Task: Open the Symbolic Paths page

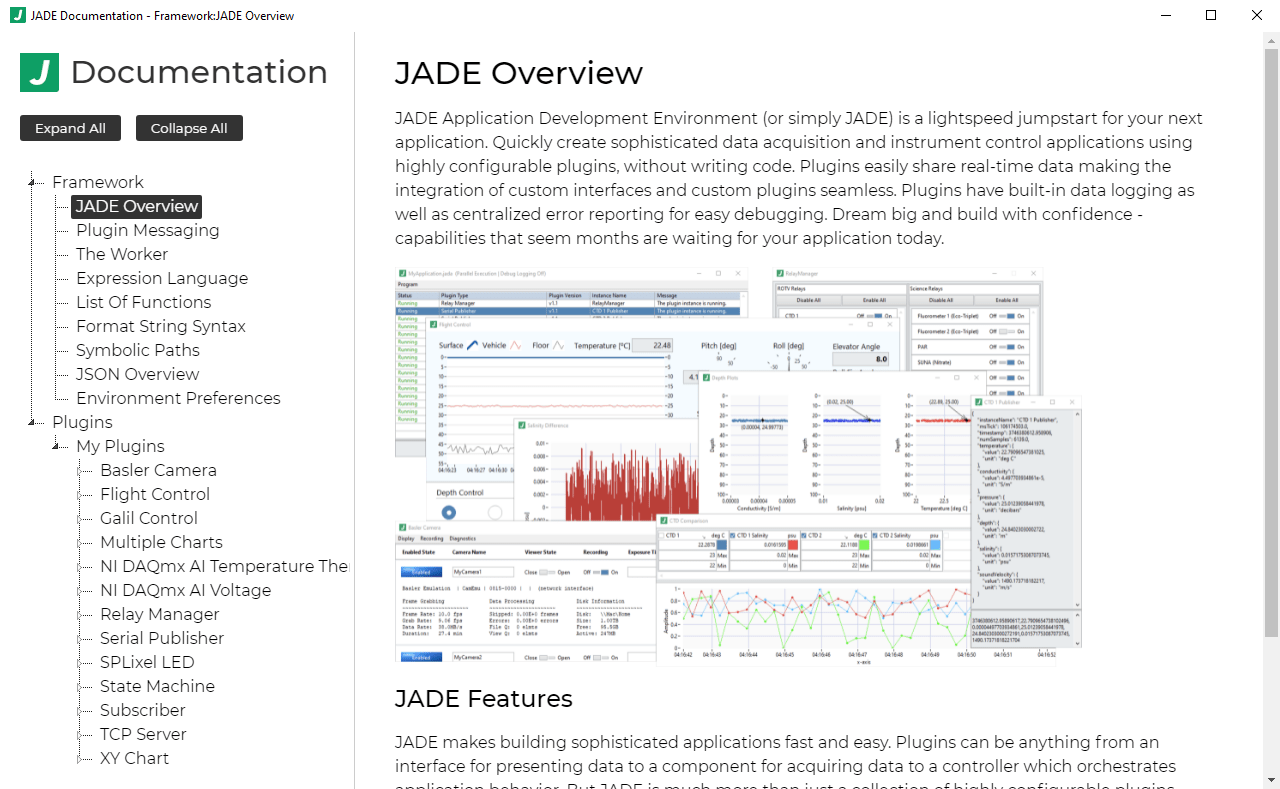Action: click(137, 350)
